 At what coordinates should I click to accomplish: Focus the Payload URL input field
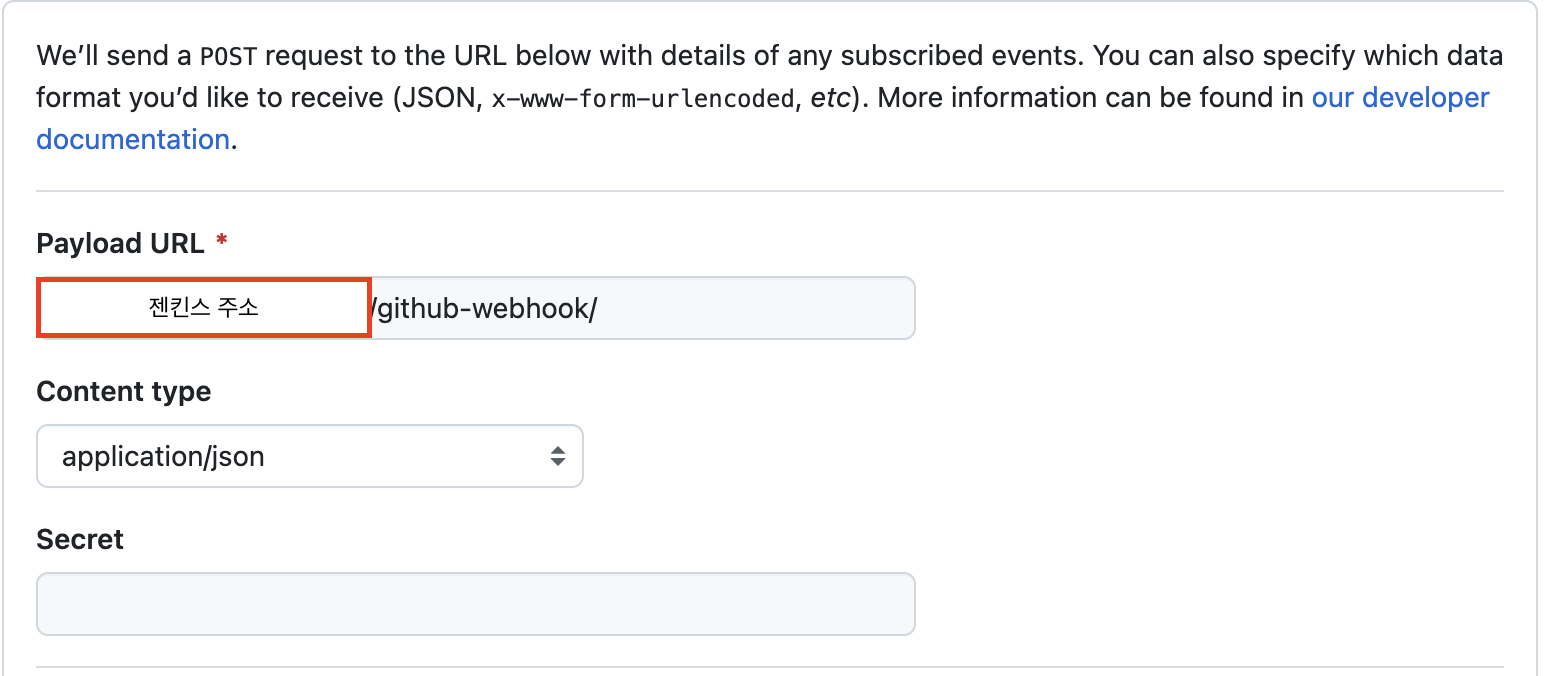click(x=476, y=308)
